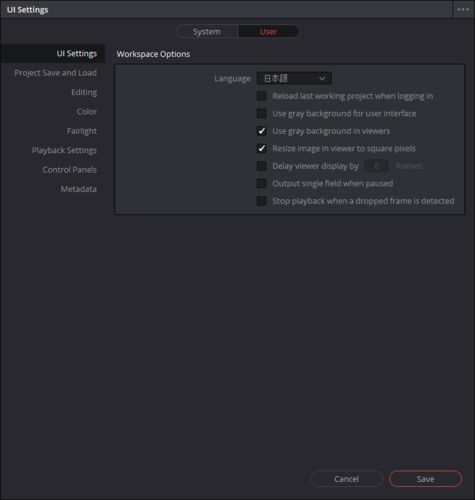This screenshot has width=475, height=500.
Task: Select Playback Settings in sidebar
Action: [64, 150]
